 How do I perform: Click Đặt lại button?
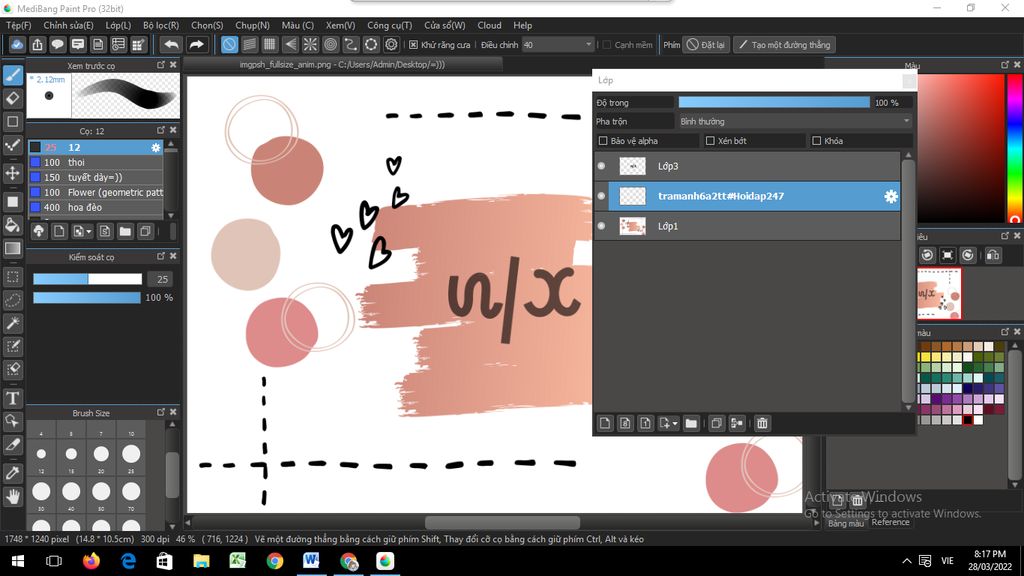706,44
